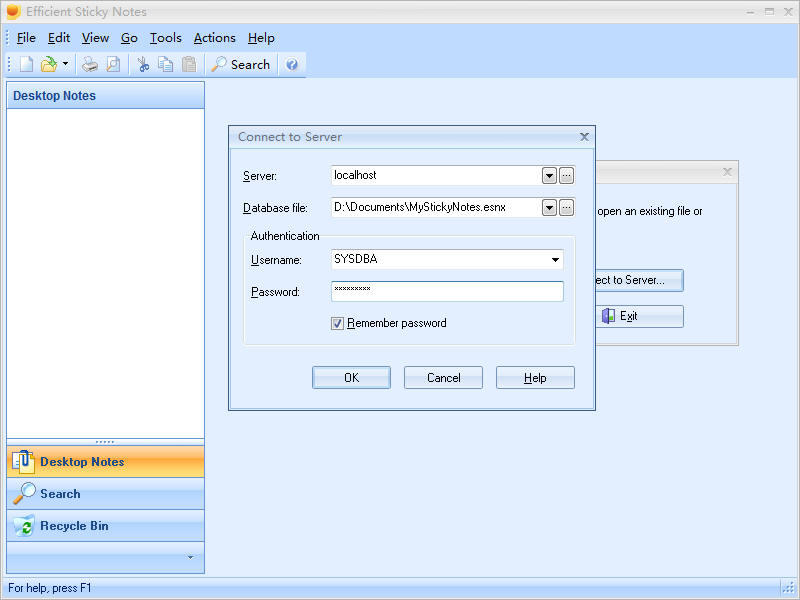
Task: Uncheck the Remember password checkbox
Action: [x=337, y=323]
